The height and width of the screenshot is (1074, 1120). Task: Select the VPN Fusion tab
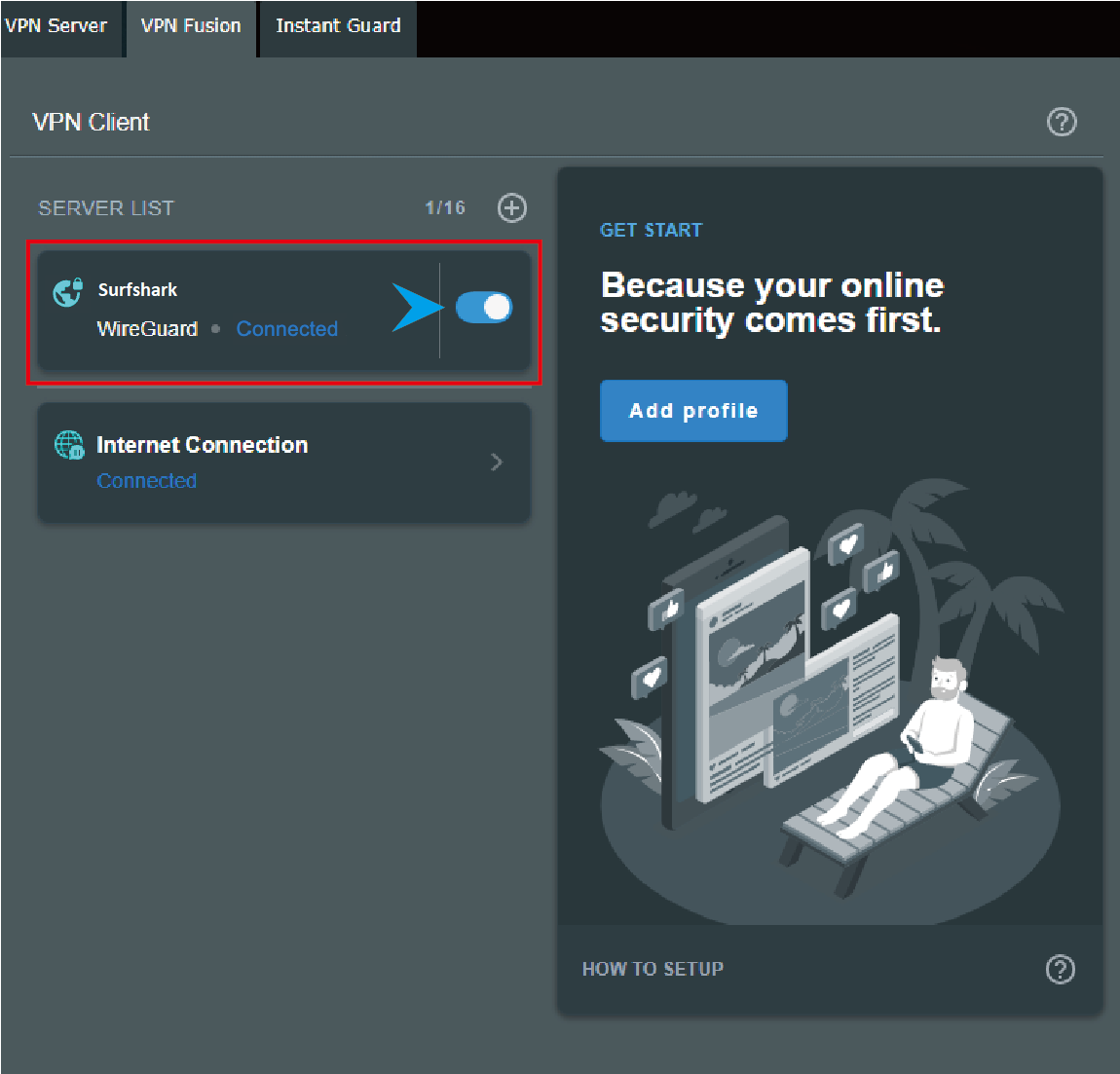tap(191, 26)
